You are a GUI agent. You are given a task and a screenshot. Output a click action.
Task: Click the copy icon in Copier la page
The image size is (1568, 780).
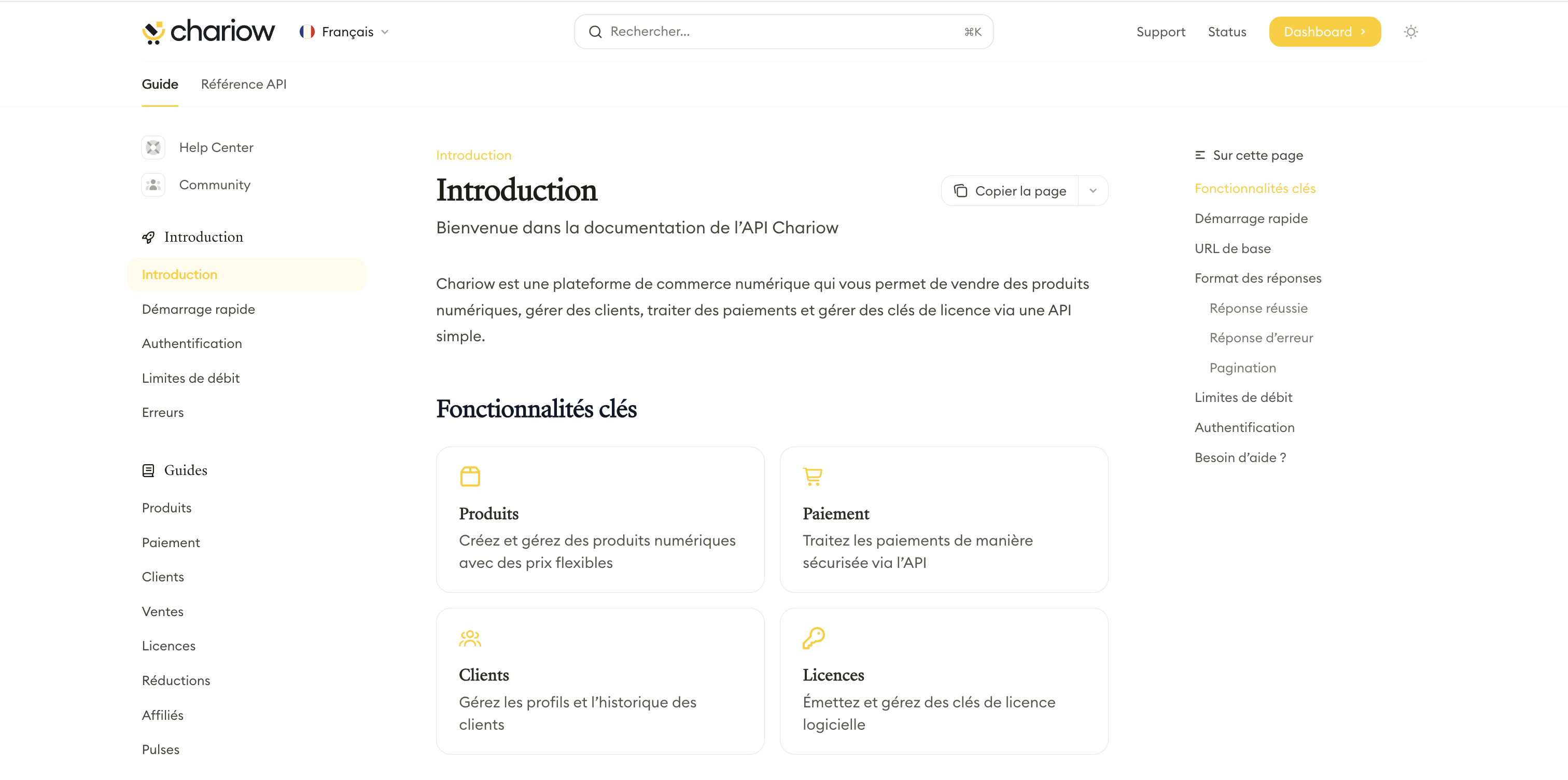point(960,190)
